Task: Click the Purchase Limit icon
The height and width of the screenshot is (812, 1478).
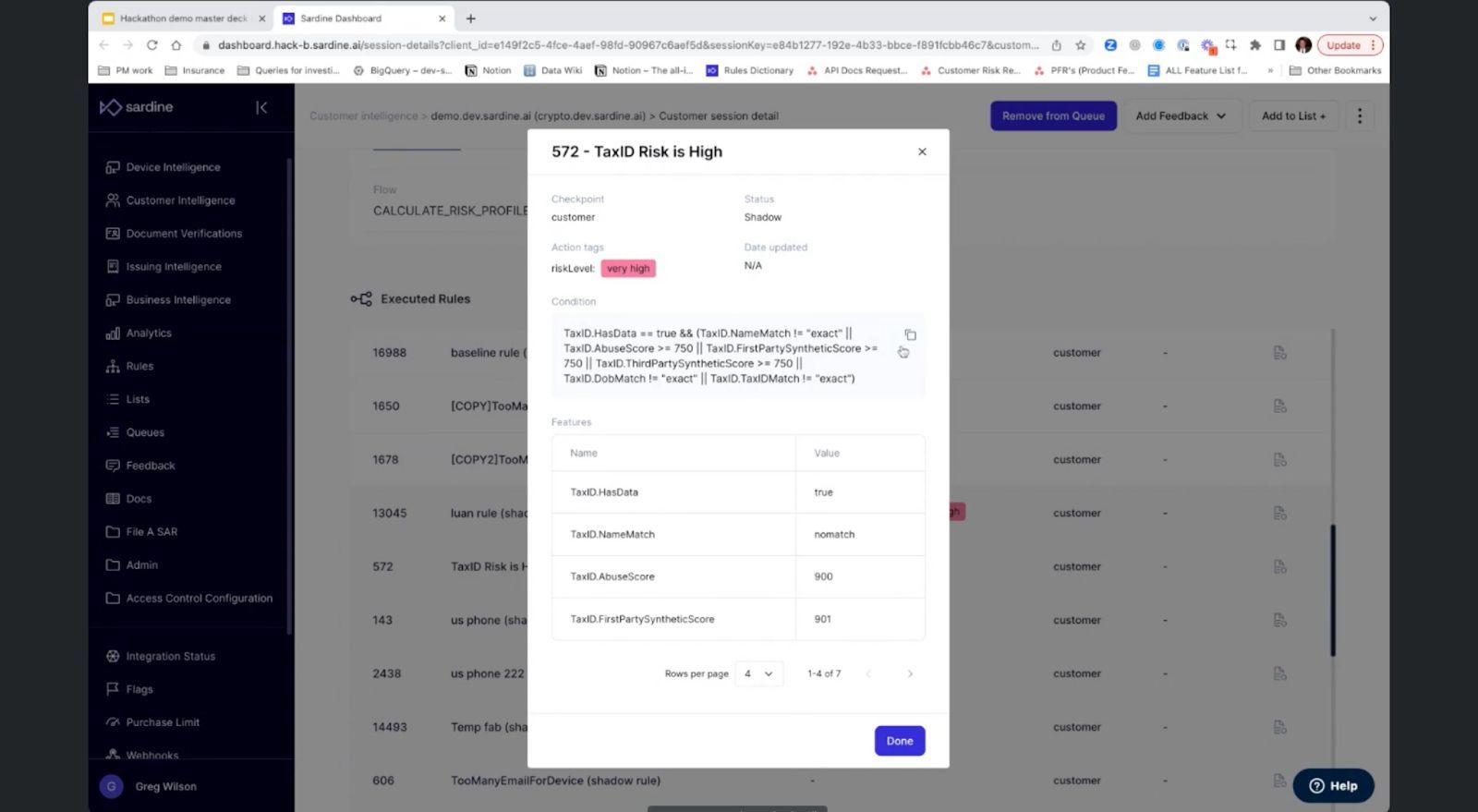Action: (x=113, y=722)
